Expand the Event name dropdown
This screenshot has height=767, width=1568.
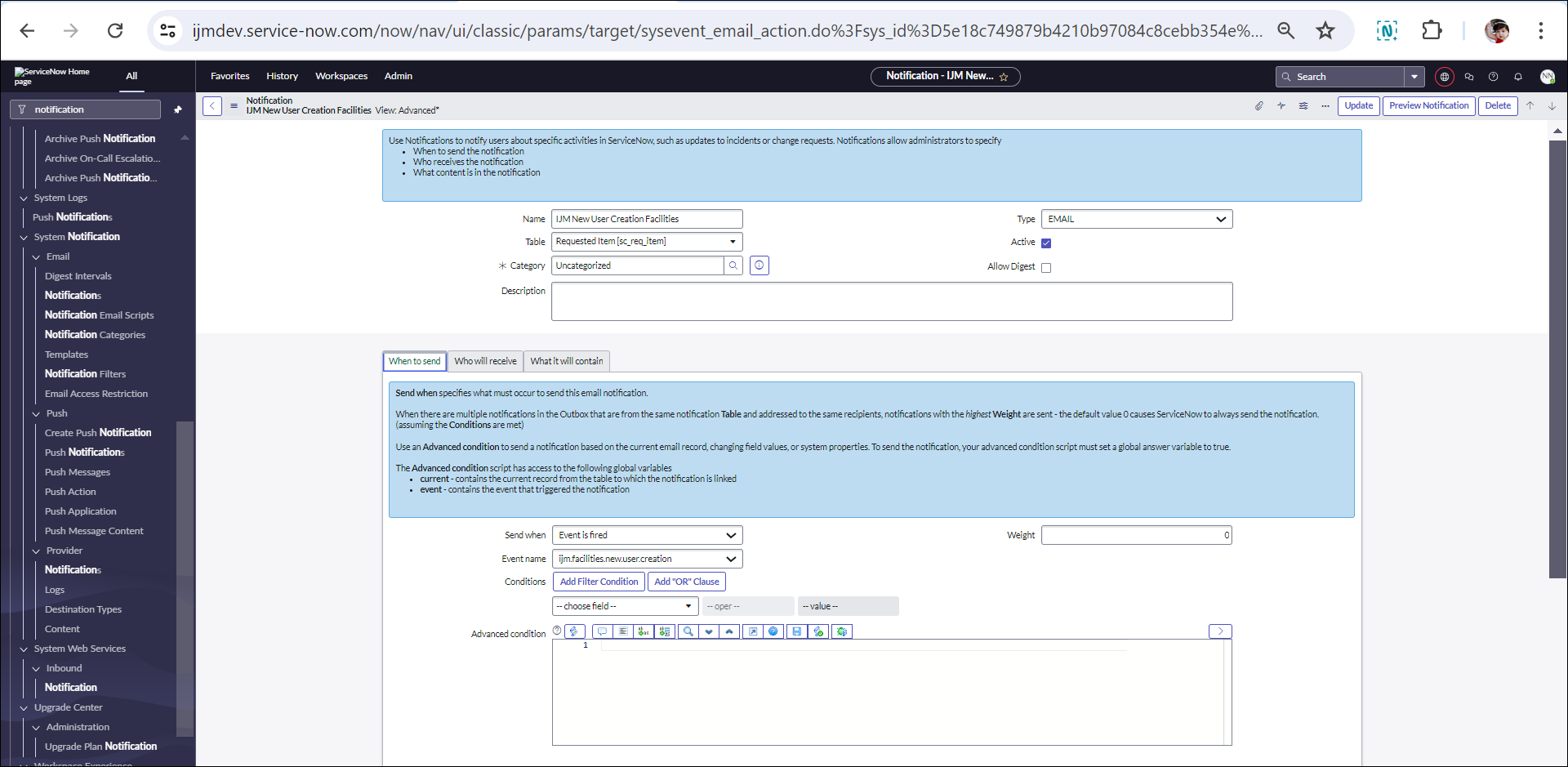tap(647, 559)
